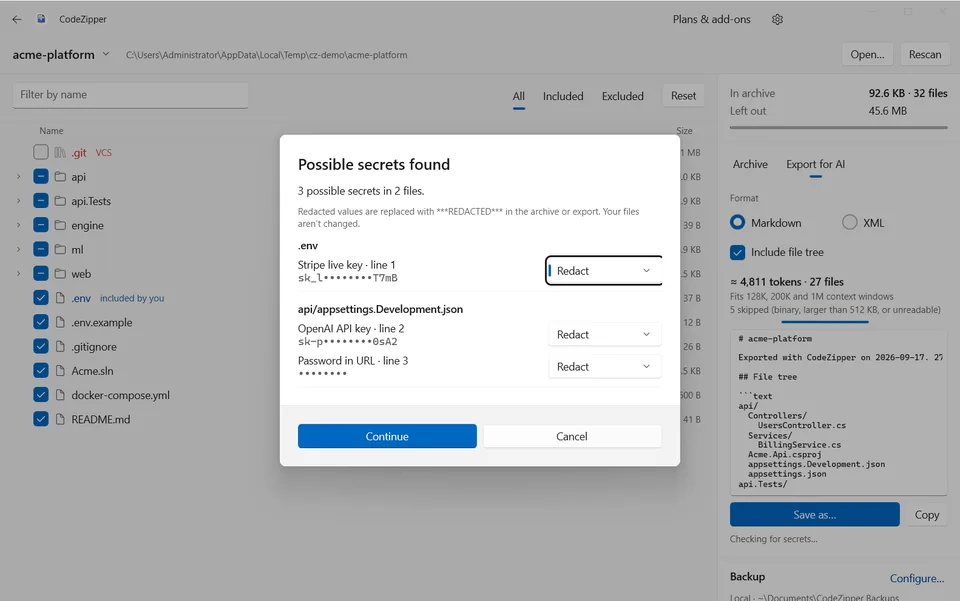Click the Save as... button
Image resolution: width=960 pixels, height=601 pixels.
pyautogui.click(x=814, y=515)
